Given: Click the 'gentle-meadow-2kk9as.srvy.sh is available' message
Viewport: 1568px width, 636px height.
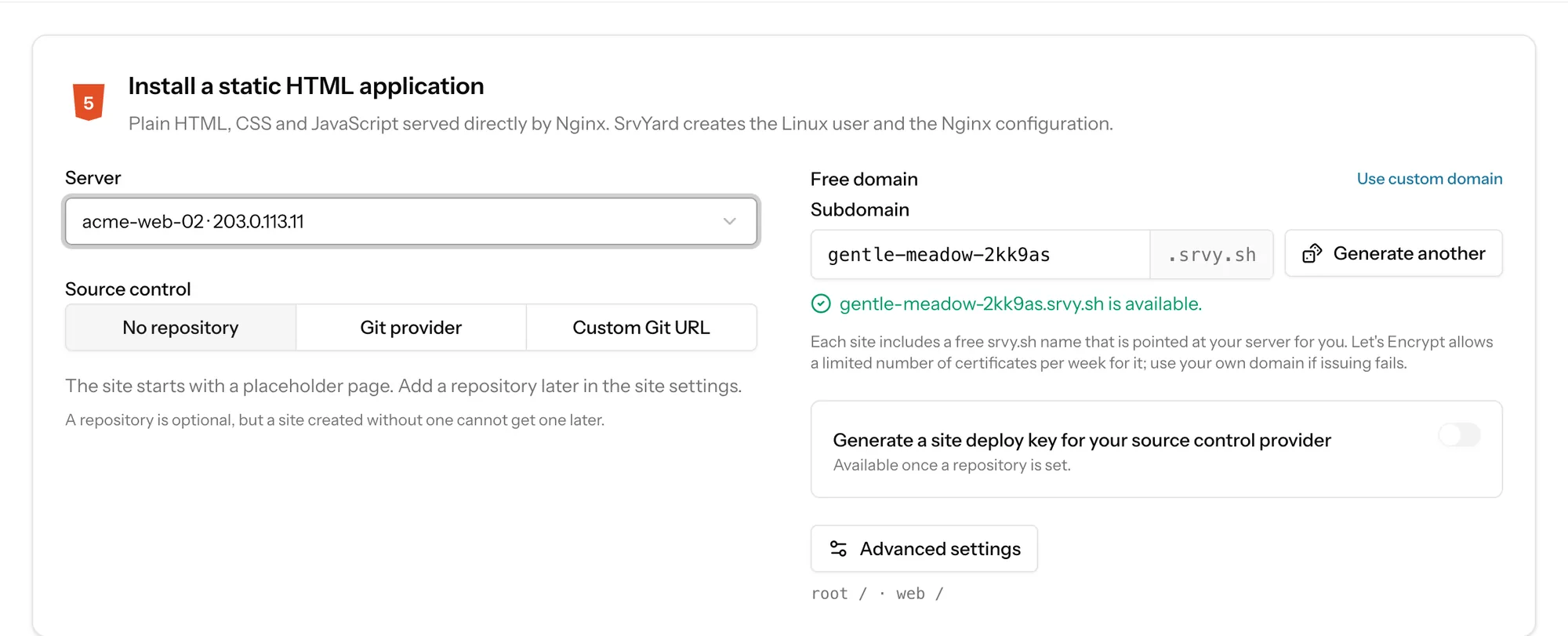Looking at the screenshot, I should (x=1020, y=303).
